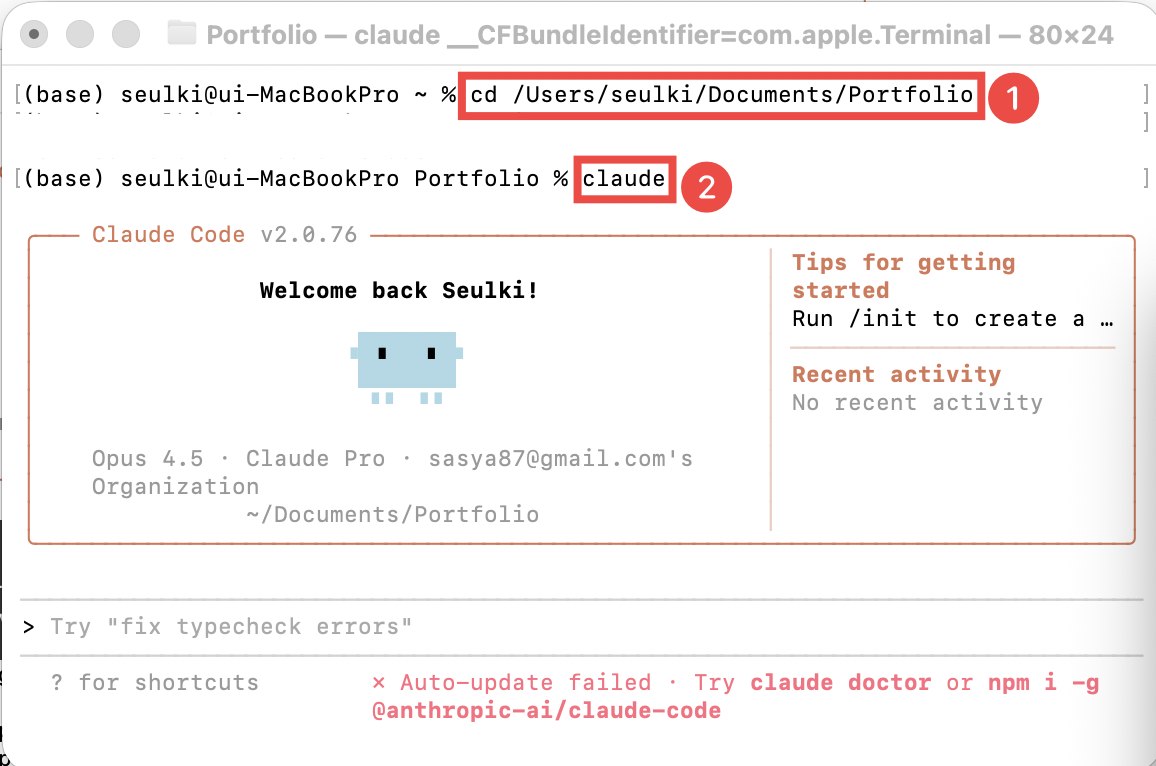Click the "Welcome back Seulki!" text
The height and width of the screenshot is (766, 1156).
[x=399, y=291]
